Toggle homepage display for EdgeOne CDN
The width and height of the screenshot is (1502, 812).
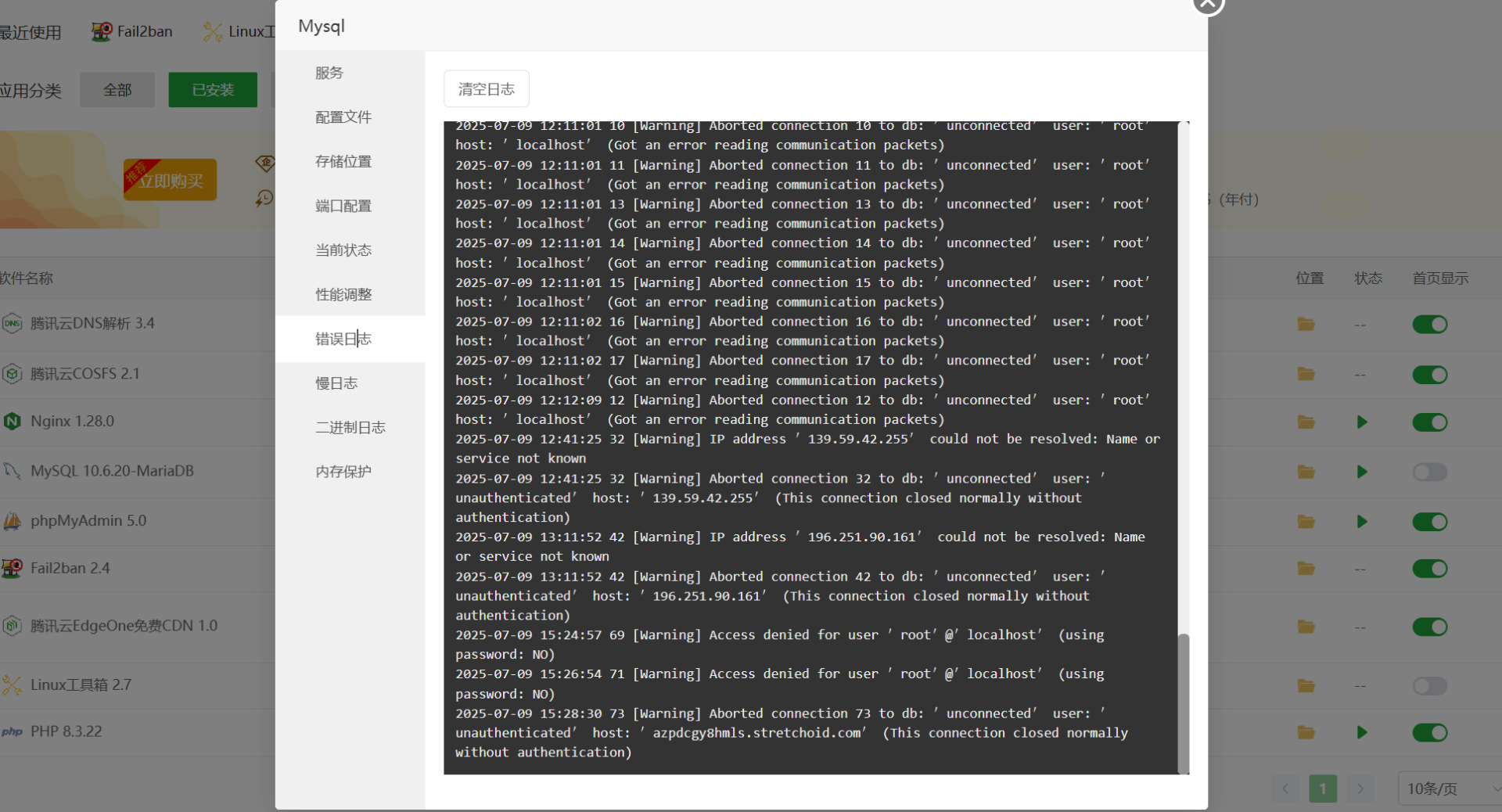point(1430,627)
